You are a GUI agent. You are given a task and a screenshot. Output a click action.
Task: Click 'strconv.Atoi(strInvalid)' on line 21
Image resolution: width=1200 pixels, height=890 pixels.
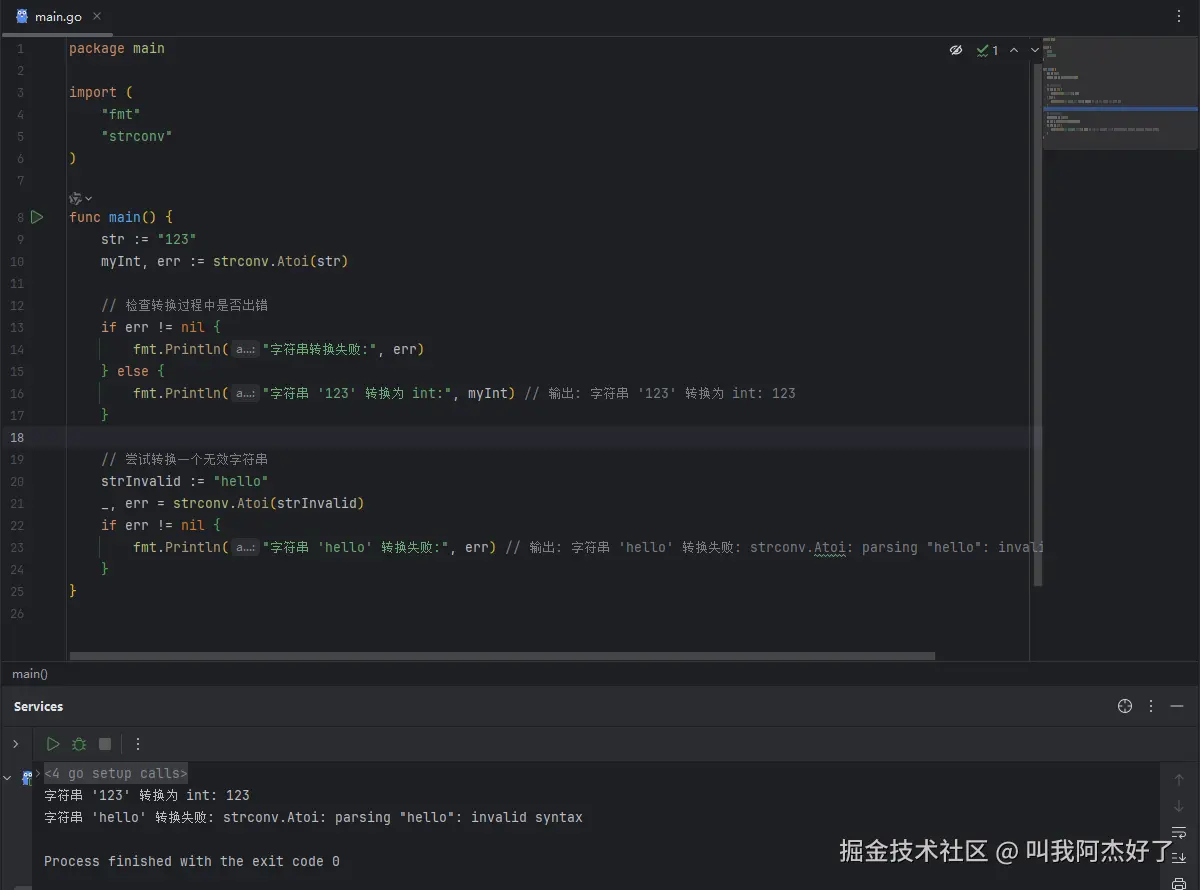(x=269, y=504)
